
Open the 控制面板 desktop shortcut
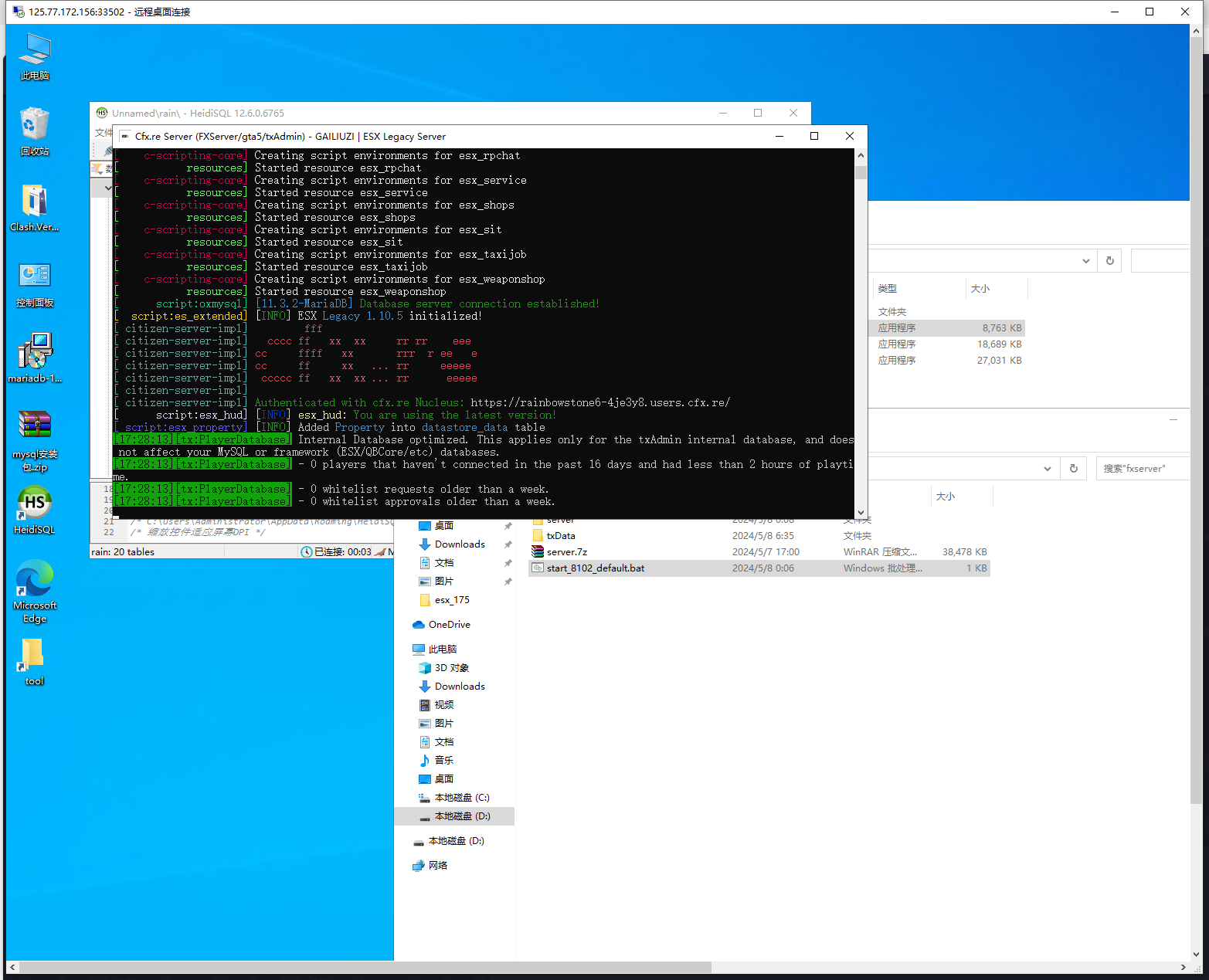point(35,283)
